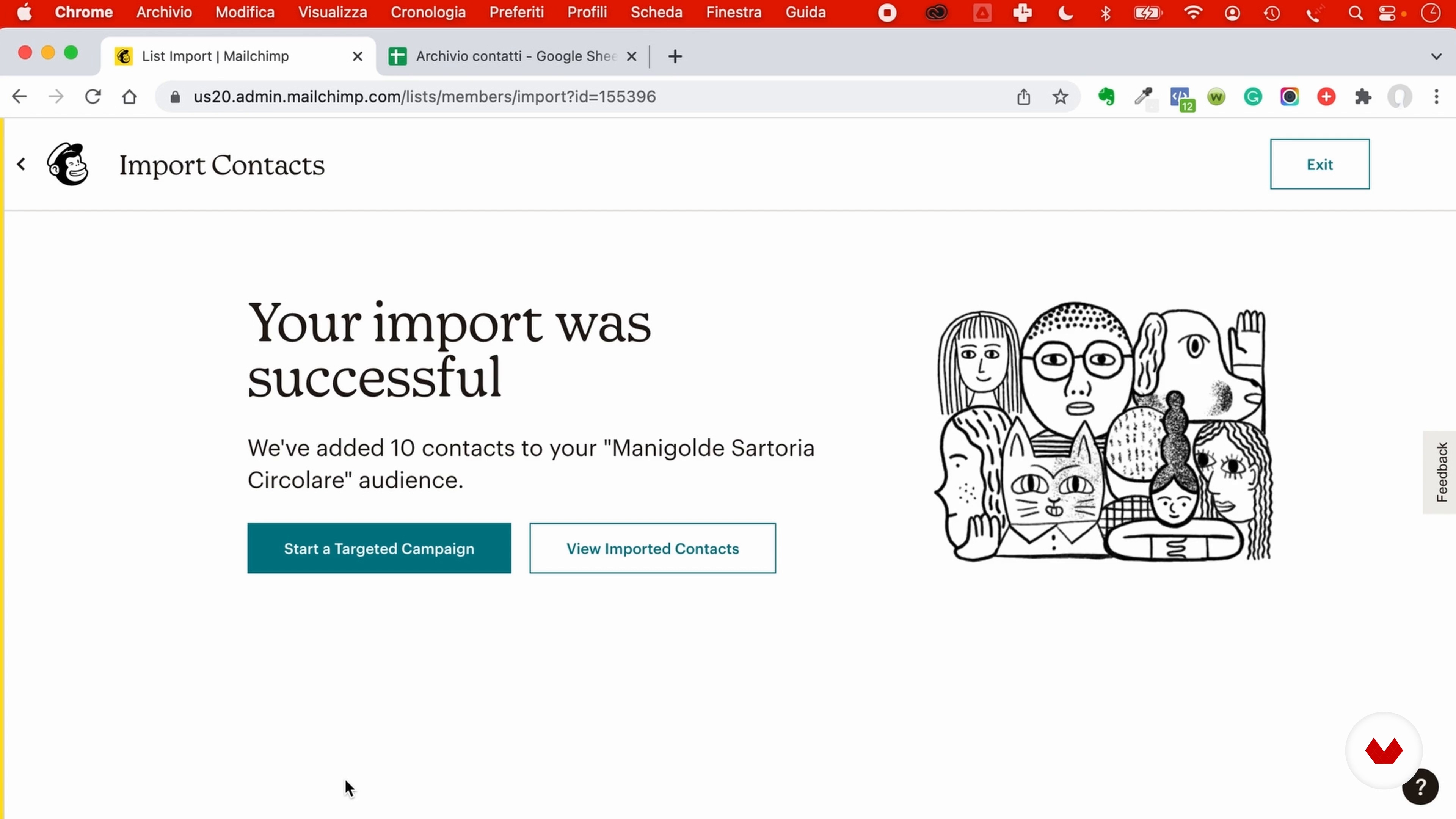
Task: Close the List Import Mailchimp tab
Action: pos(357,56)
